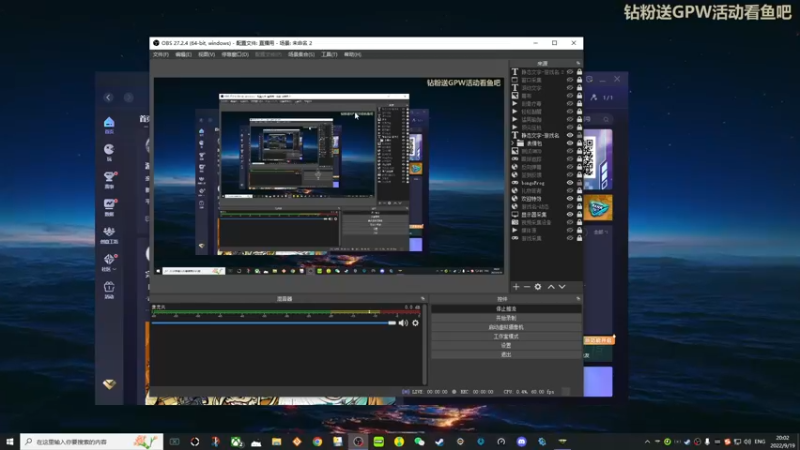Expand the 表情包 group chevron

513,143
